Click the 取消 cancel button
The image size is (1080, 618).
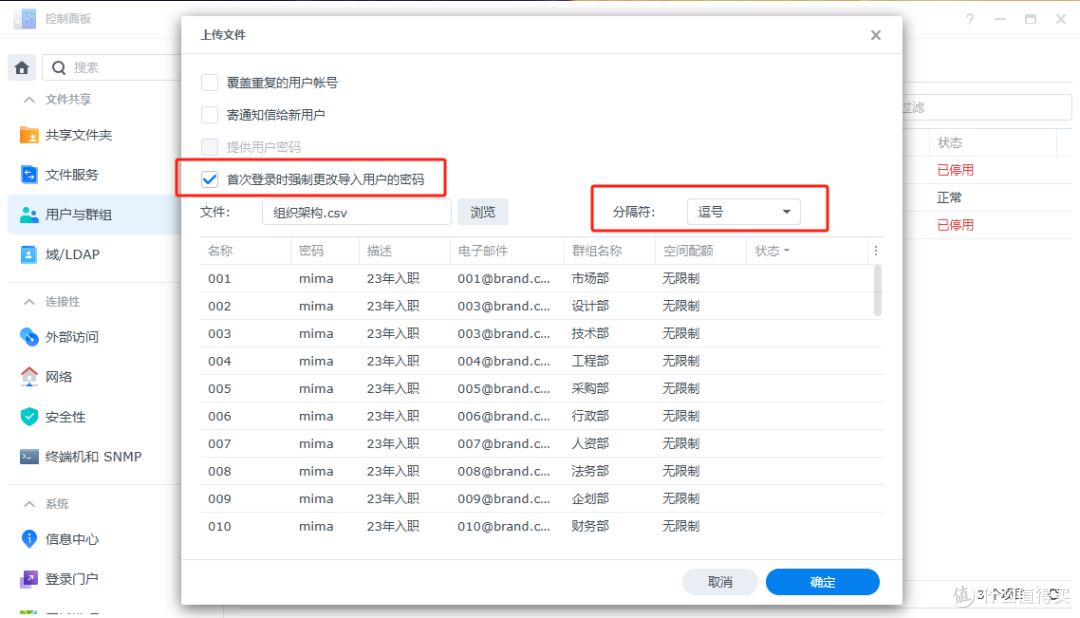tap(720, 582)
